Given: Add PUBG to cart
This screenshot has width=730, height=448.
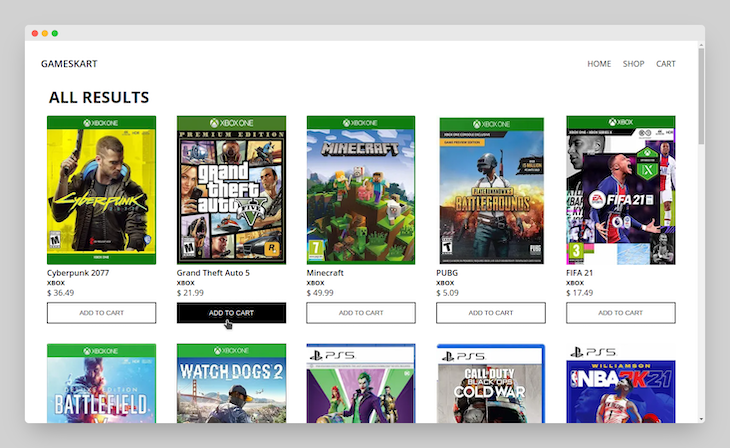Looking at the screenshot, I should coord(491,313).
